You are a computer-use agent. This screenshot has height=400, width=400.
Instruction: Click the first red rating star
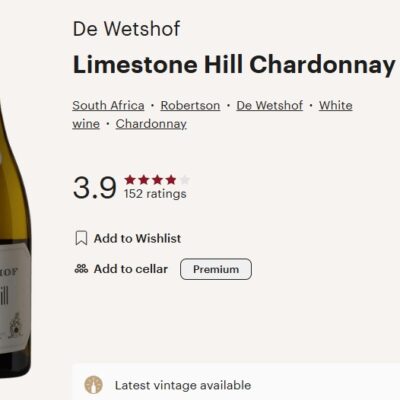(130, 180)
